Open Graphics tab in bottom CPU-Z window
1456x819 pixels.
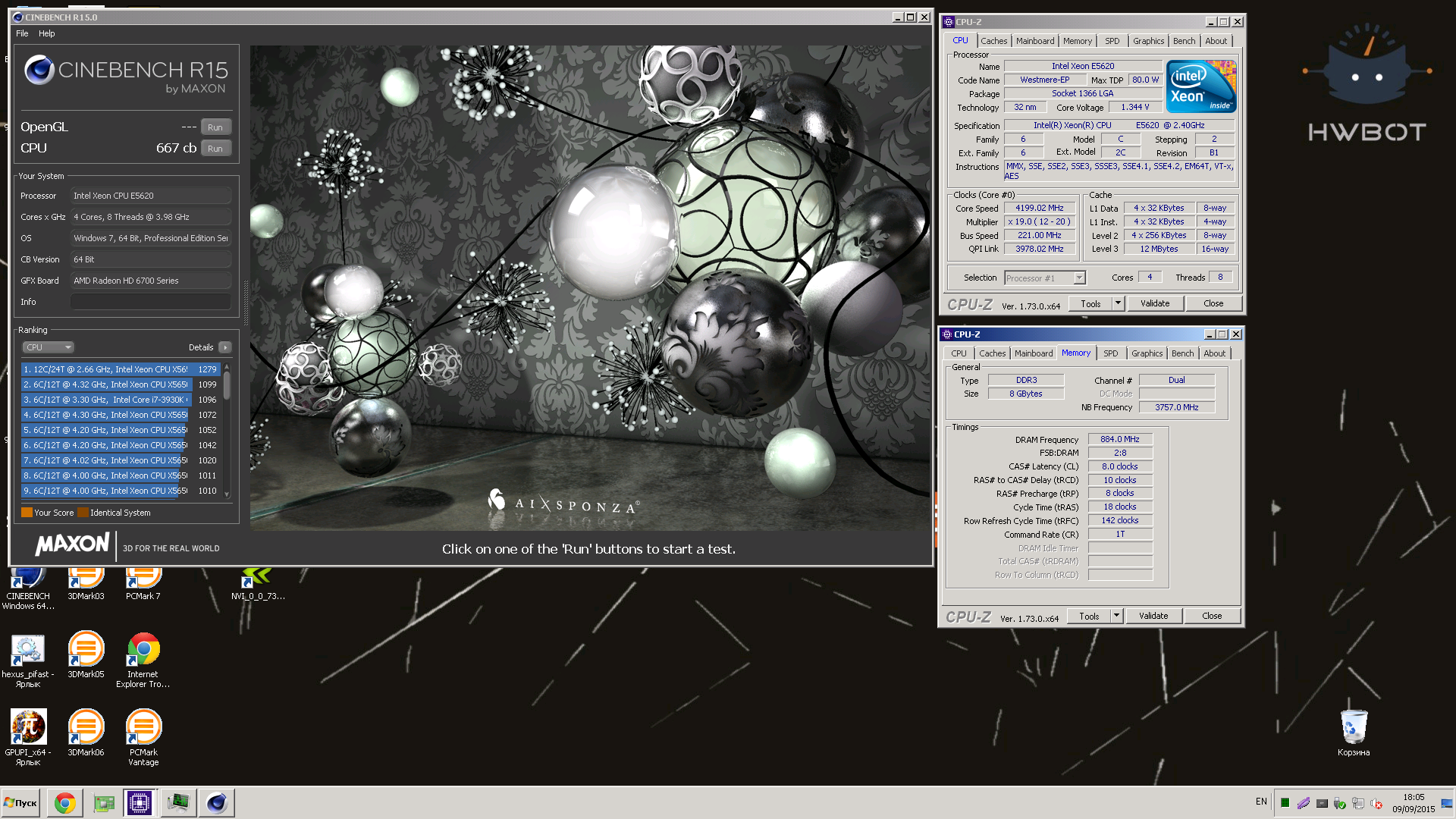point(1147,353)
